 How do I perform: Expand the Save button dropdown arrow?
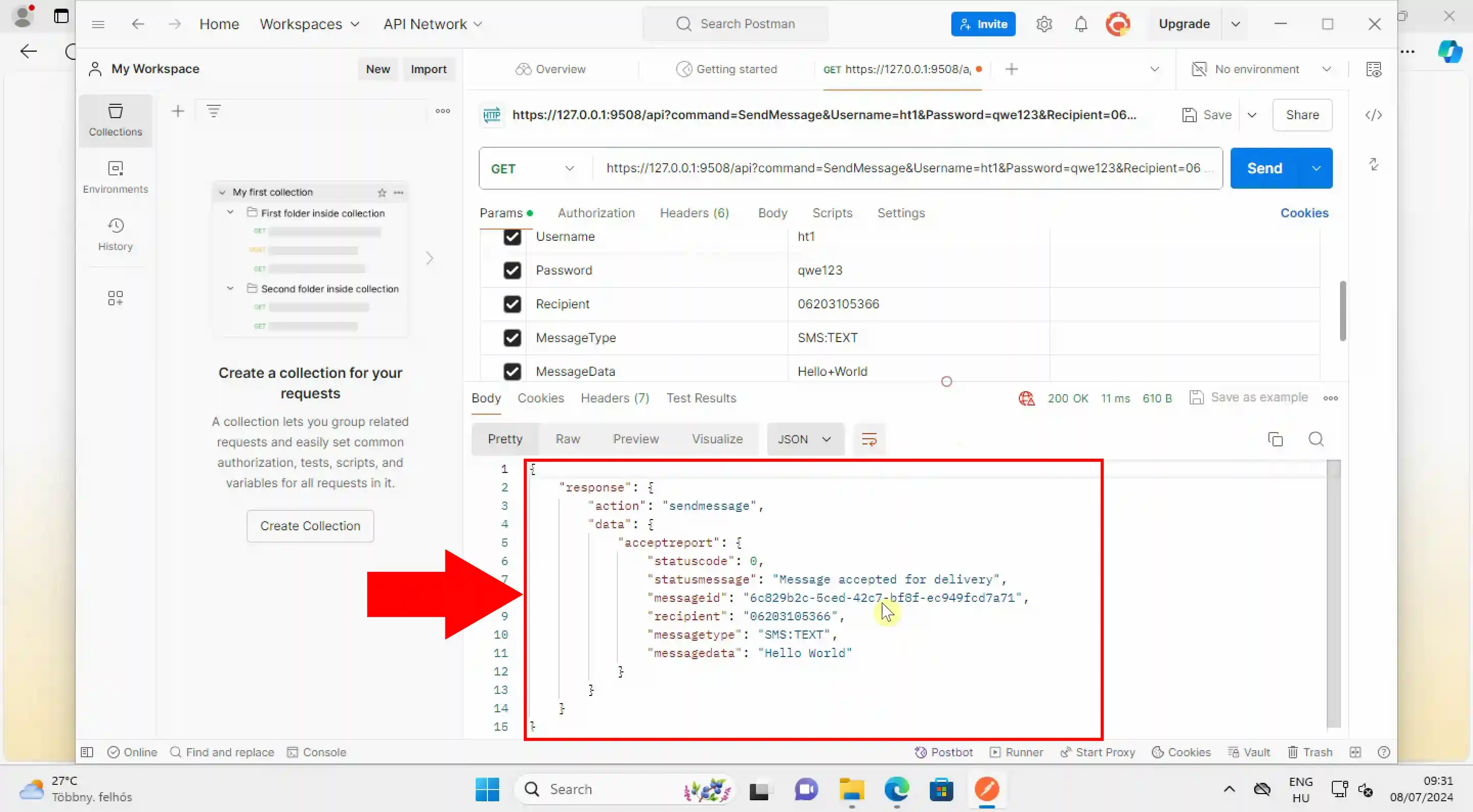pos(1253,115)
